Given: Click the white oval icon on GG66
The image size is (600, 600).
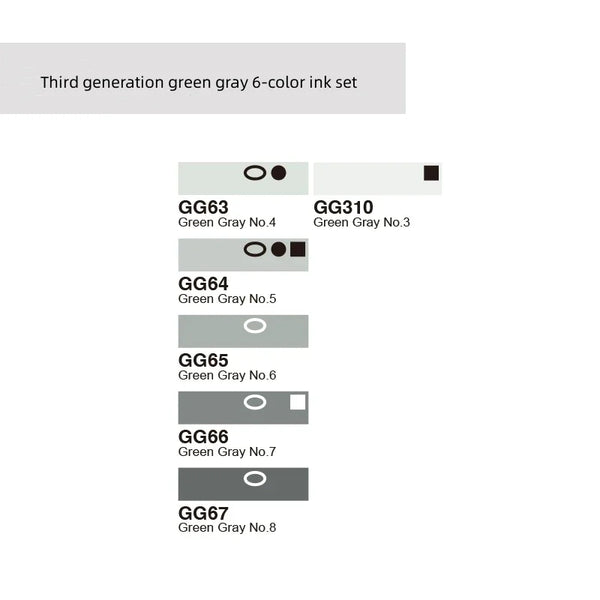Looking at the screenshot, I should pos(255,402).
